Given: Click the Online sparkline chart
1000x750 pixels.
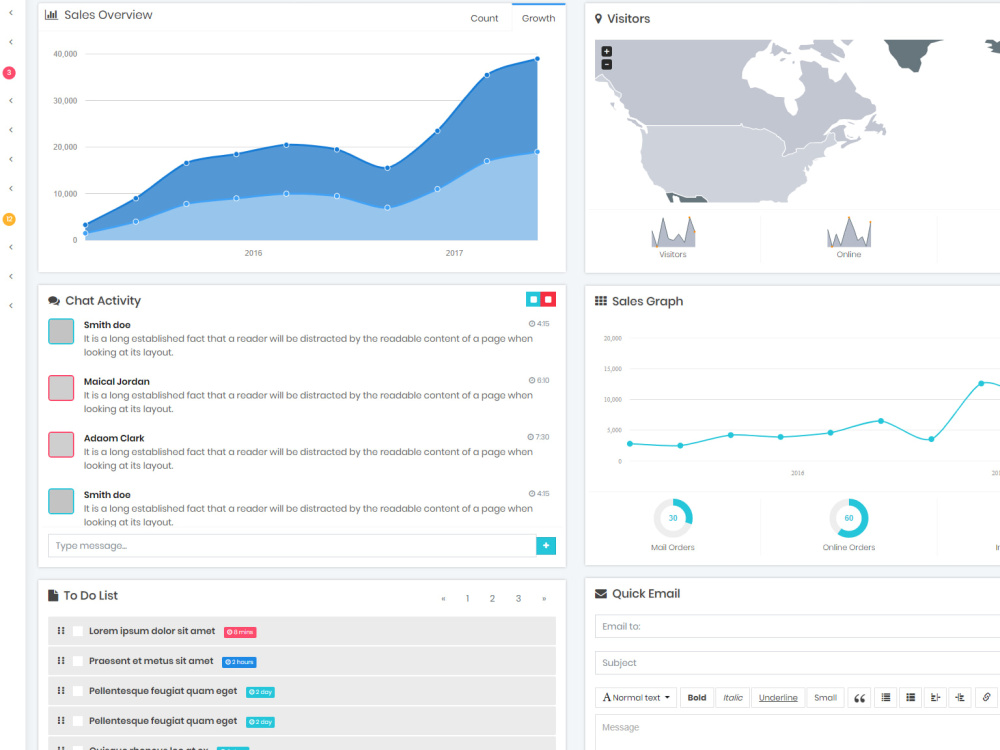Looking at the screenshot, I should coord(849,232).
